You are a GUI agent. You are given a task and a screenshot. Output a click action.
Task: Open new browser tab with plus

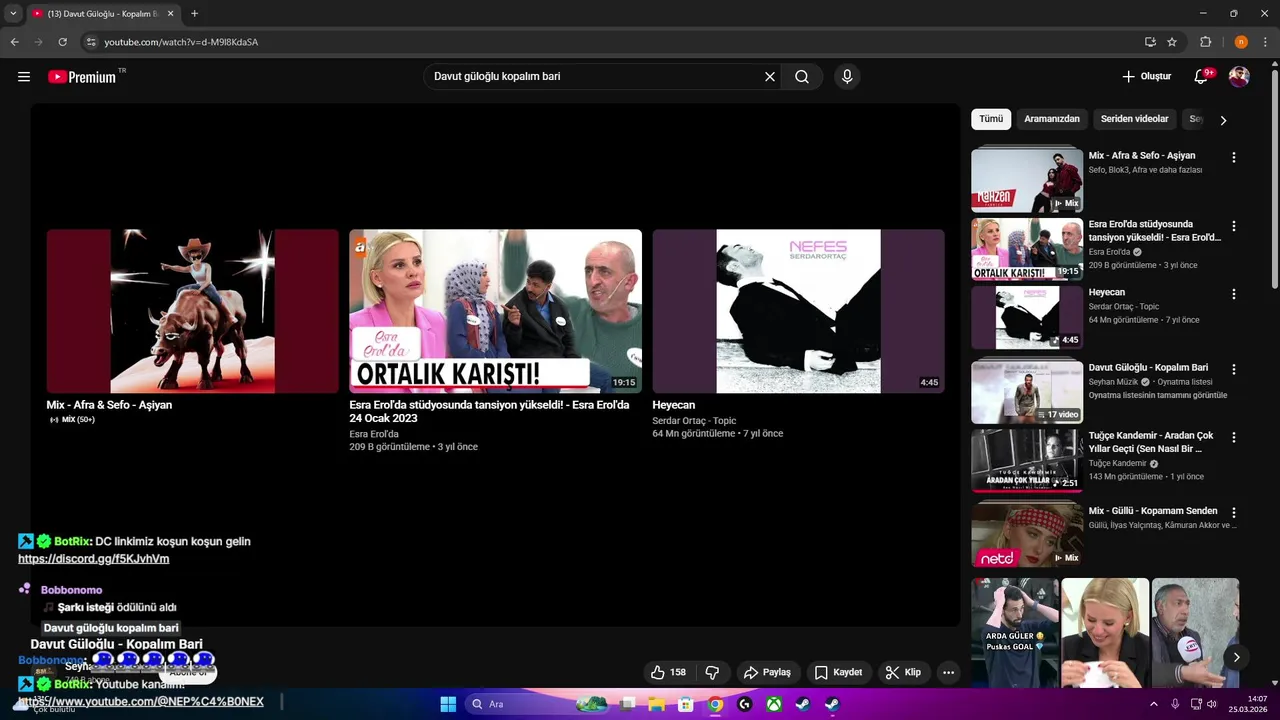click(194, 14)
